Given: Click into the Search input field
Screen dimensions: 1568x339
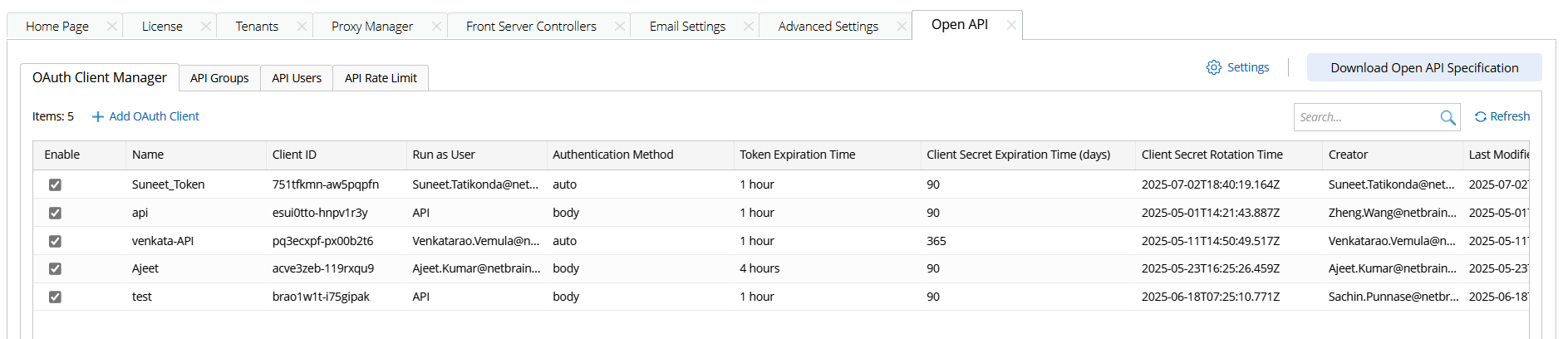Looking at the screenshot, I should pos(1366,117).
